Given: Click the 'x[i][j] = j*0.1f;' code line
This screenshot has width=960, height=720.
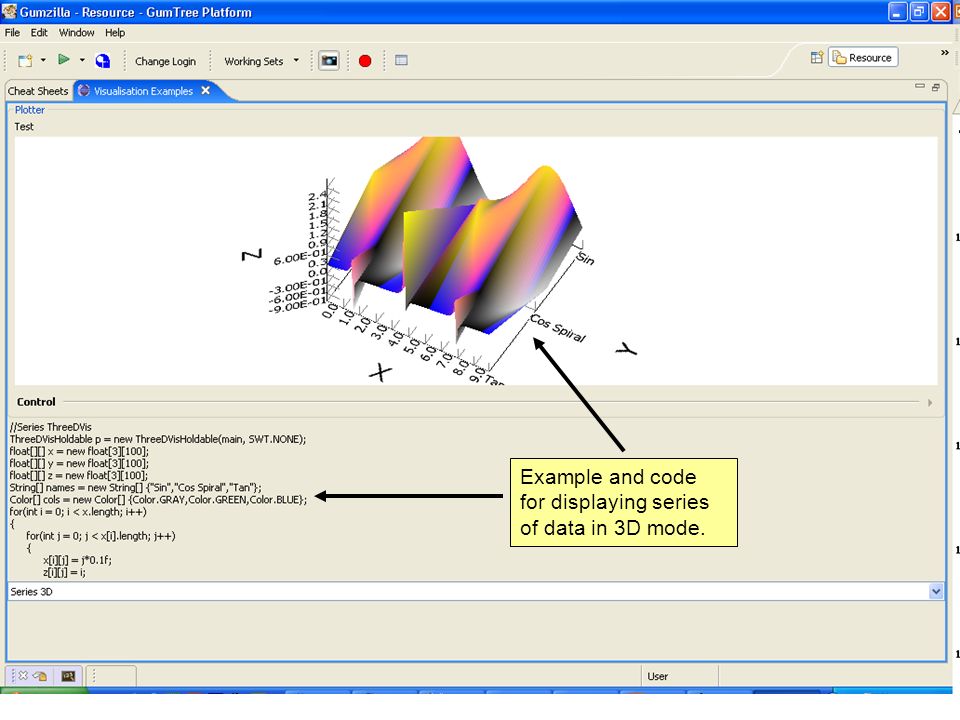Looking at the screenshot, I should tap(77, 560).
